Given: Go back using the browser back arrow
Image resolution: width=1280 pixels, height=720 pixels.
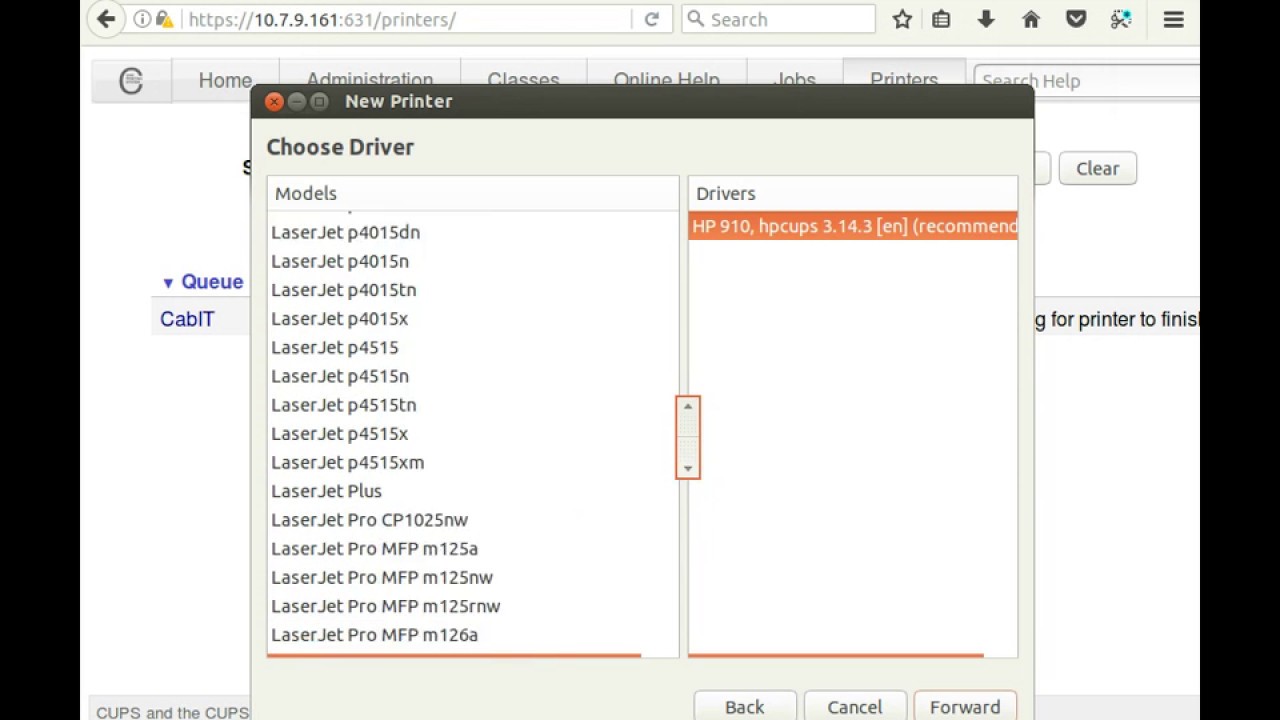Looking at the screenshot, I should pos(106,19).
